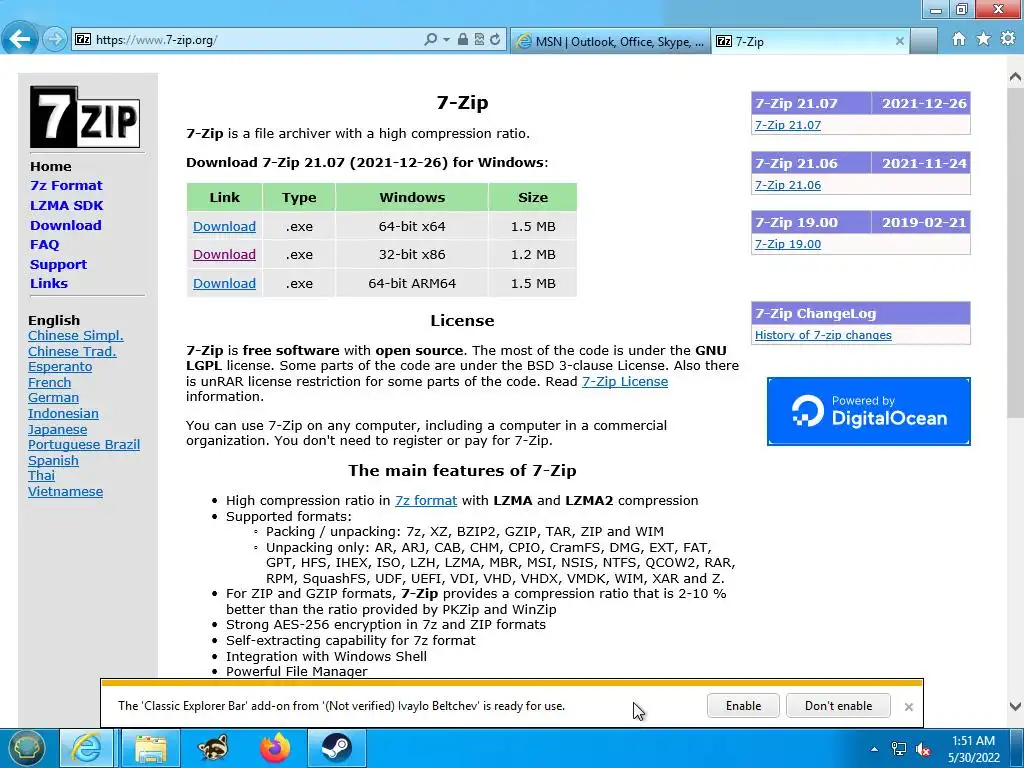Switch language to Japanese
This screenshot has height=768, width=1024.
(57, 430)
